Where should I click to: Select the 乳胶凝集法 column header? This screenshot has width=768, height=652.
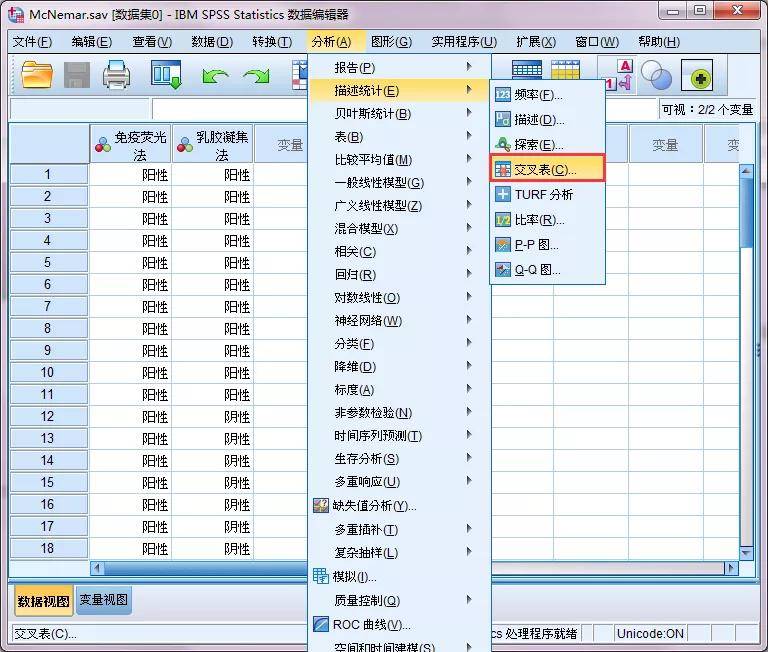click(x=213, y=144)
